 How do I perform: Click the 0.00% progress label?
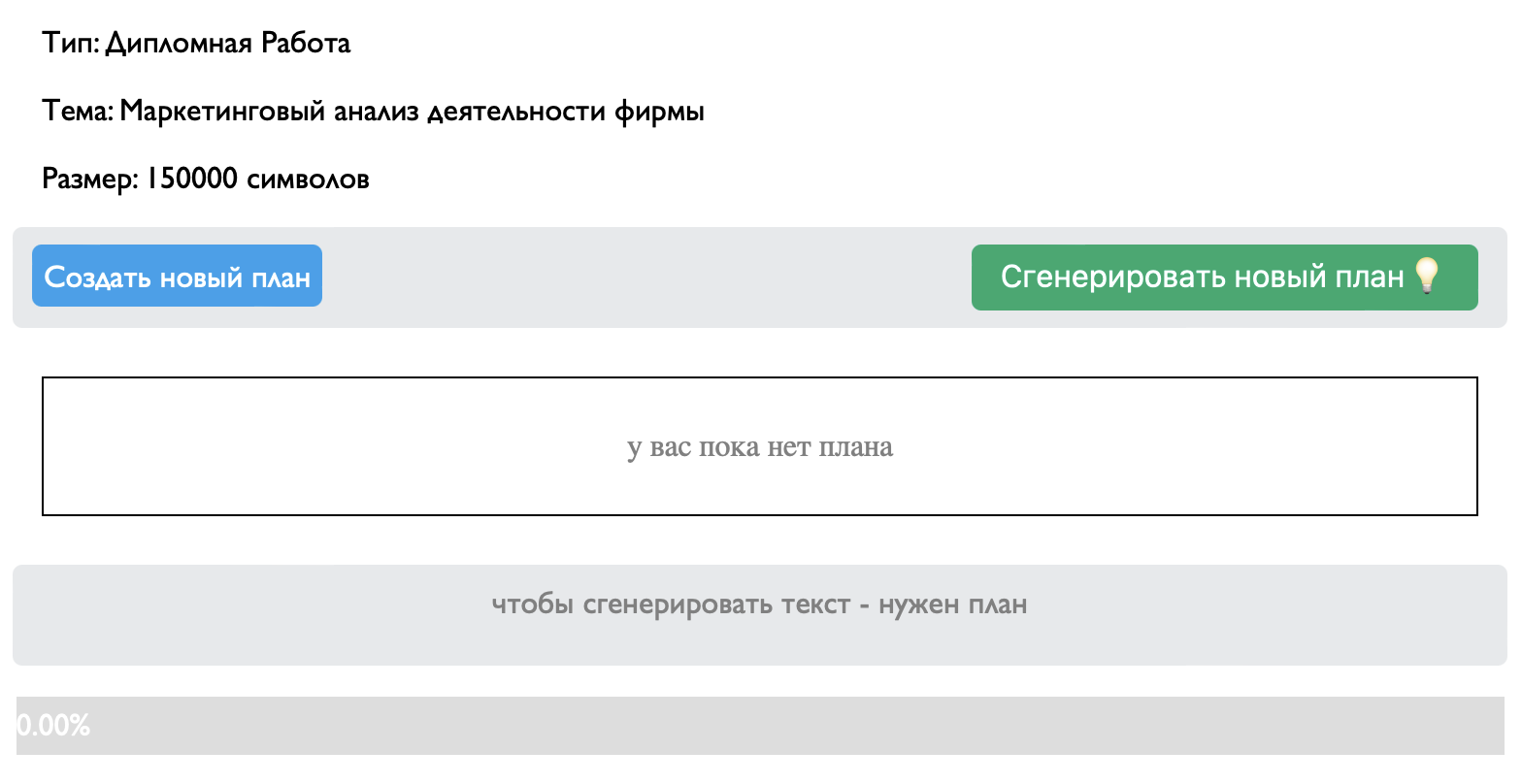click(x=53, y=726)
